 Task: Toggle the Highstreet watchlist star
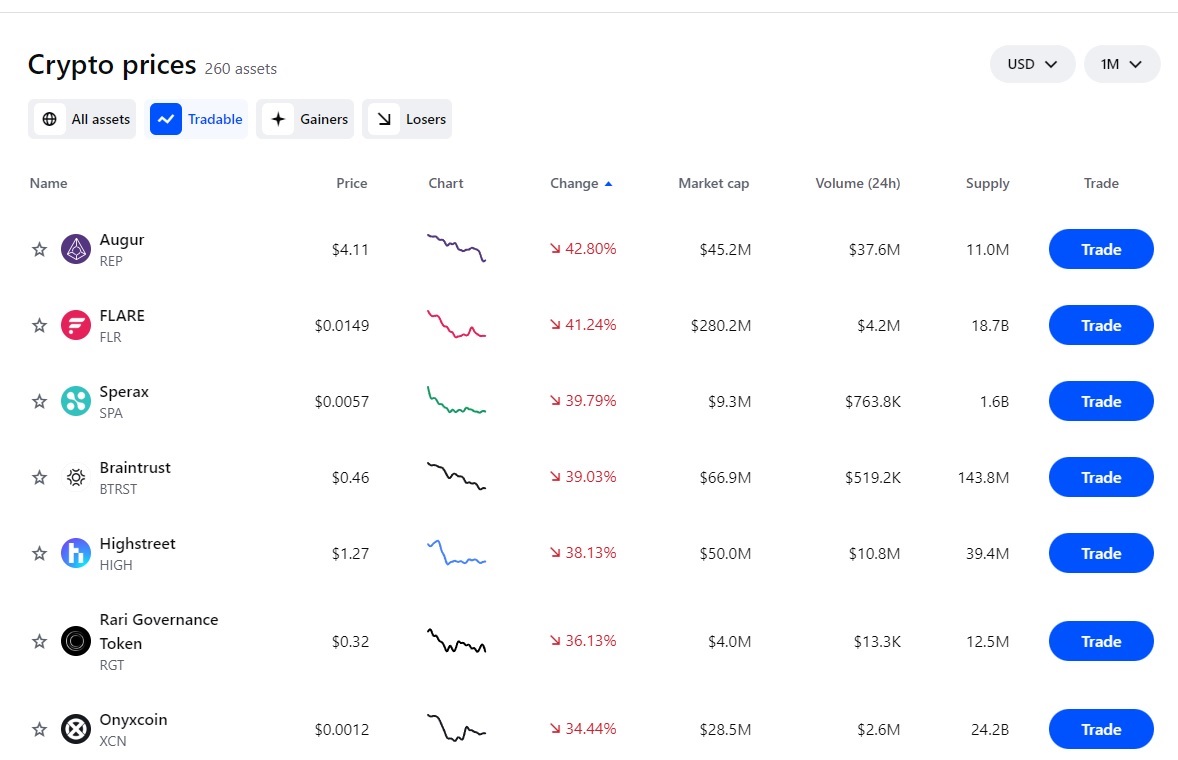point(39,553)
